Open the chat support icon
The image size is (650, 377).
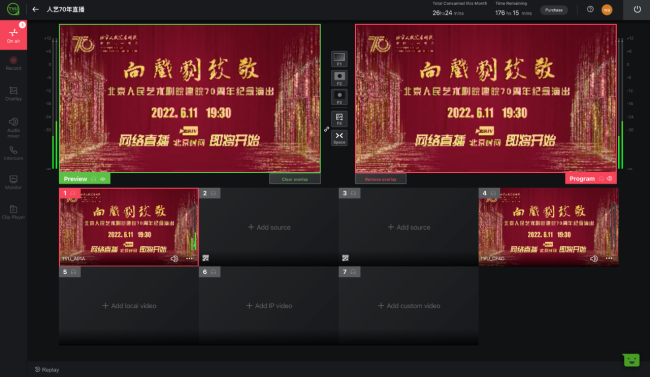point(631,360)
